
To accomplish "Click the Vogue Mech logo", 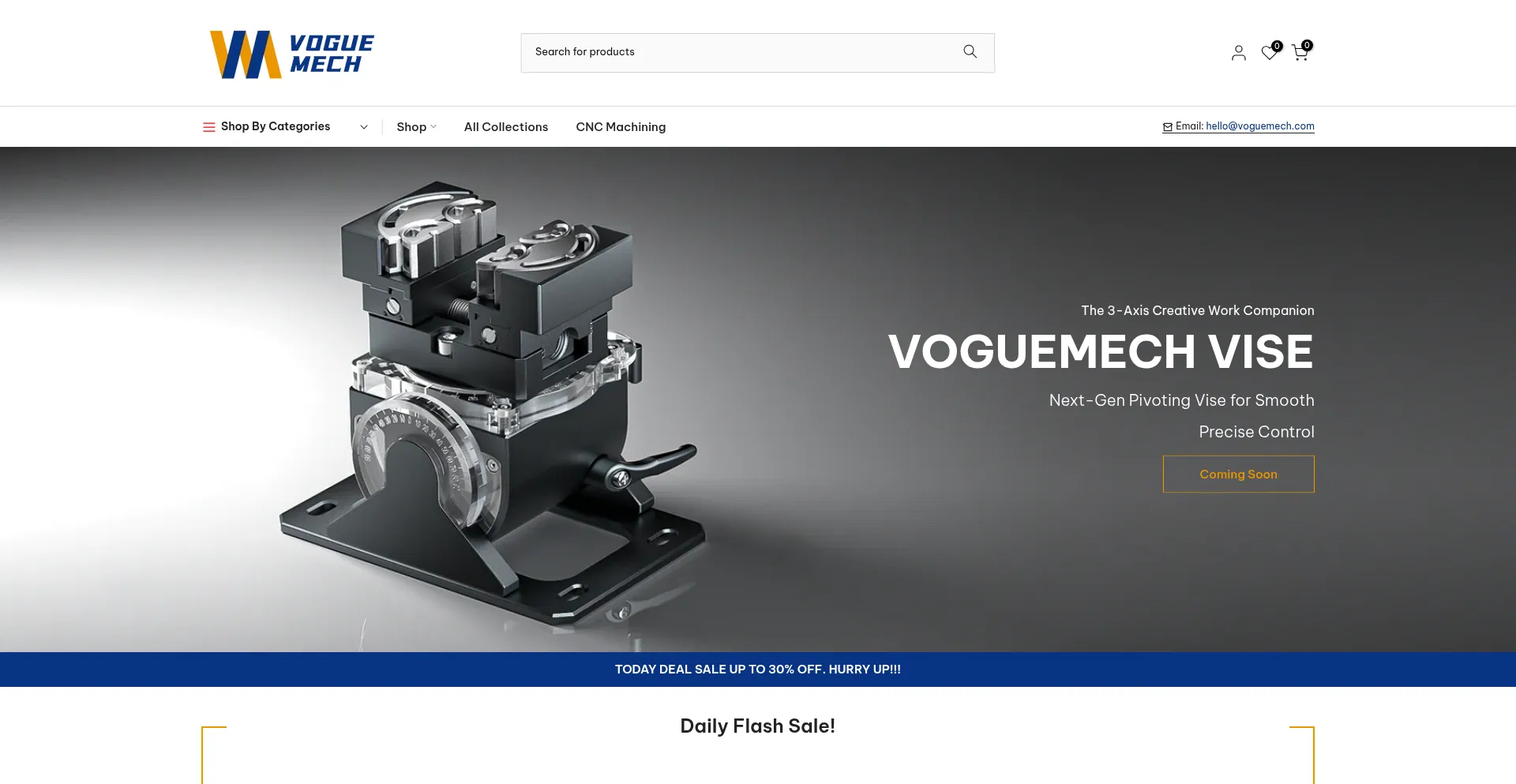I will [x=291, y=54].
